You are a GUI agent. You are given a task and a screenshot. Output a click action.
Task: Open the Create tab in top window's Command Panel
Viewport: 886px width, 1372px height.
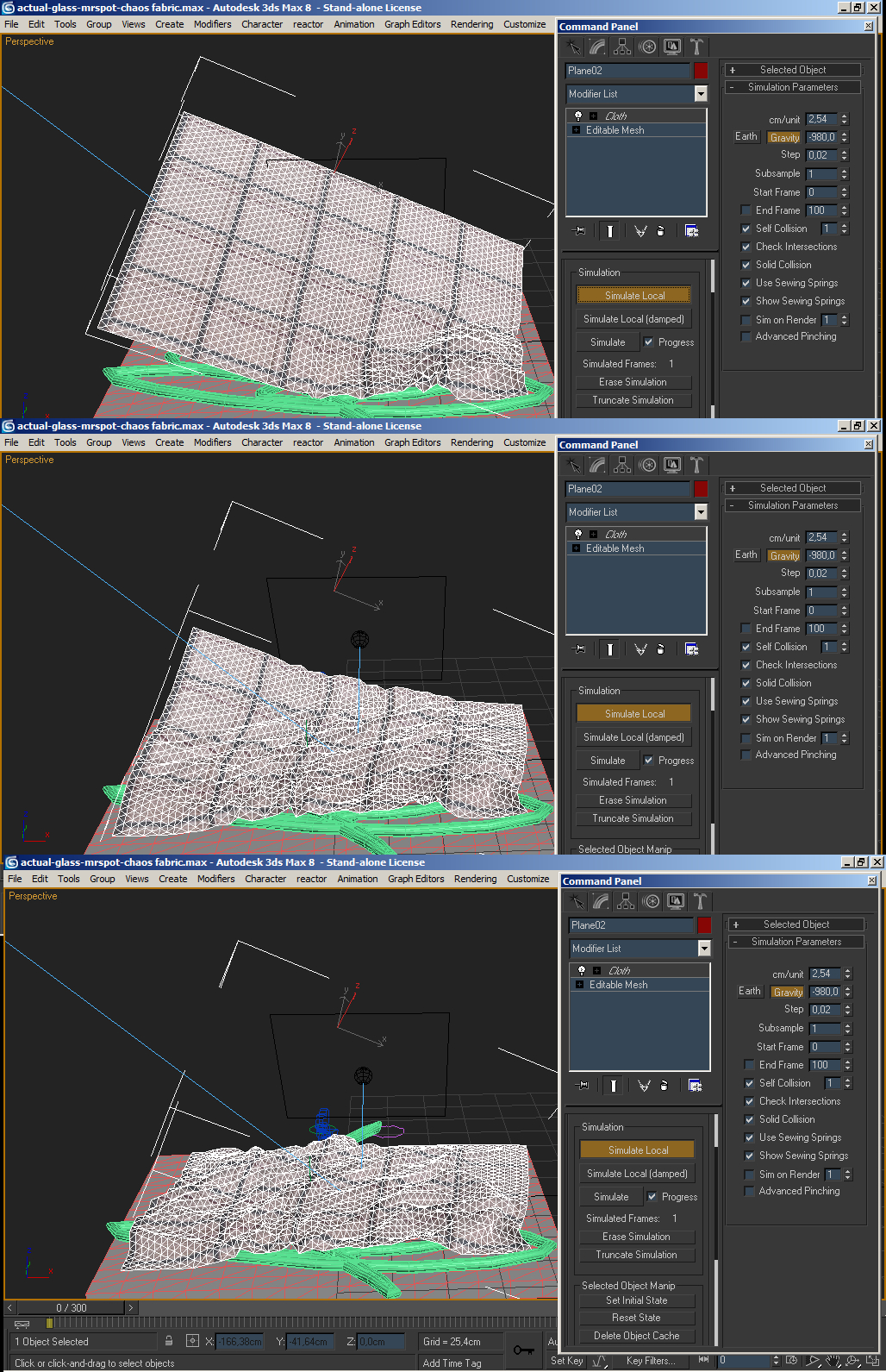(x=573, y=47)
